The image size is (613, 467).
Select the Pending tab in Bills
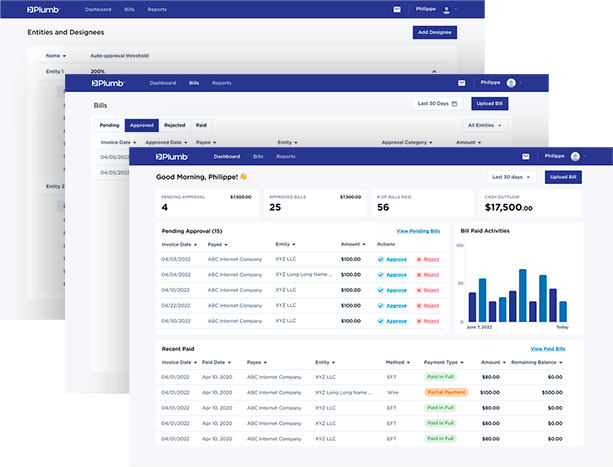[x=109, y=125]
